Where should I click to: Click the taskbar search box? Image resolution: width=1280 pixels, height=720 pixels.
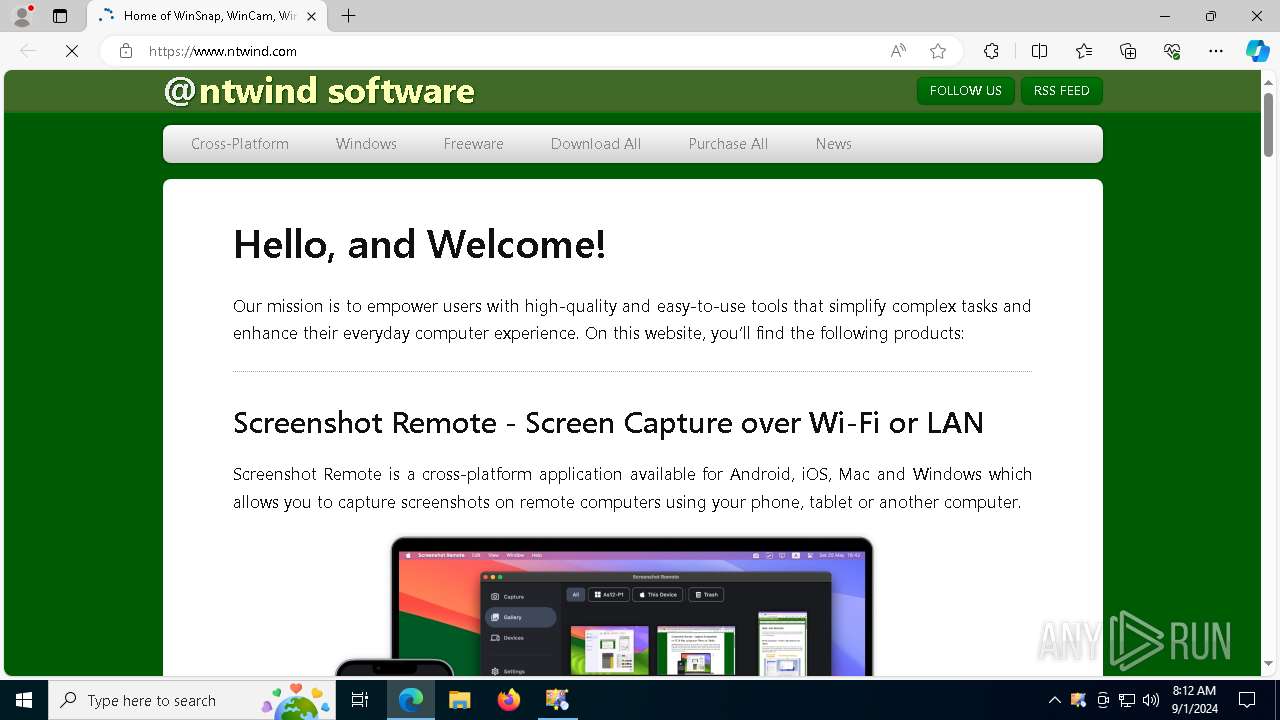coord(193,700)
